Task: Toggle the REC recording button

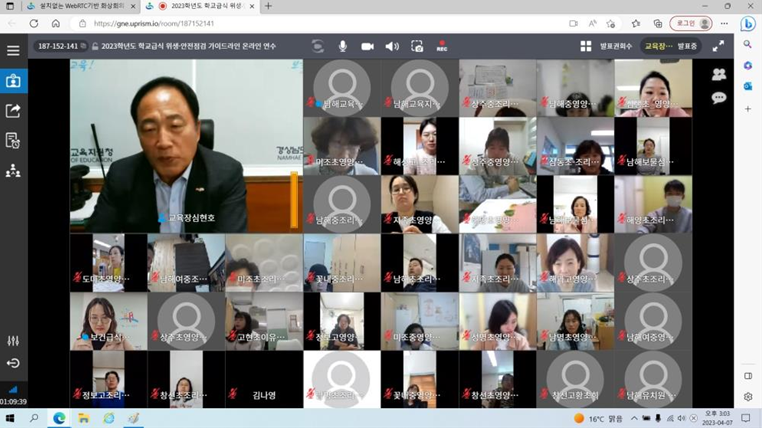Action: pyautogui.click(x=442, y=46)
